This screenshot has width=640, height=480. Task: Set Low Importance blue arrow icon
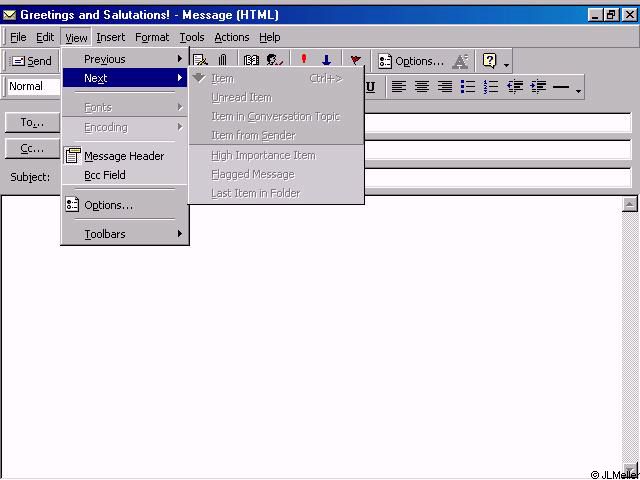tap(326, 61)
